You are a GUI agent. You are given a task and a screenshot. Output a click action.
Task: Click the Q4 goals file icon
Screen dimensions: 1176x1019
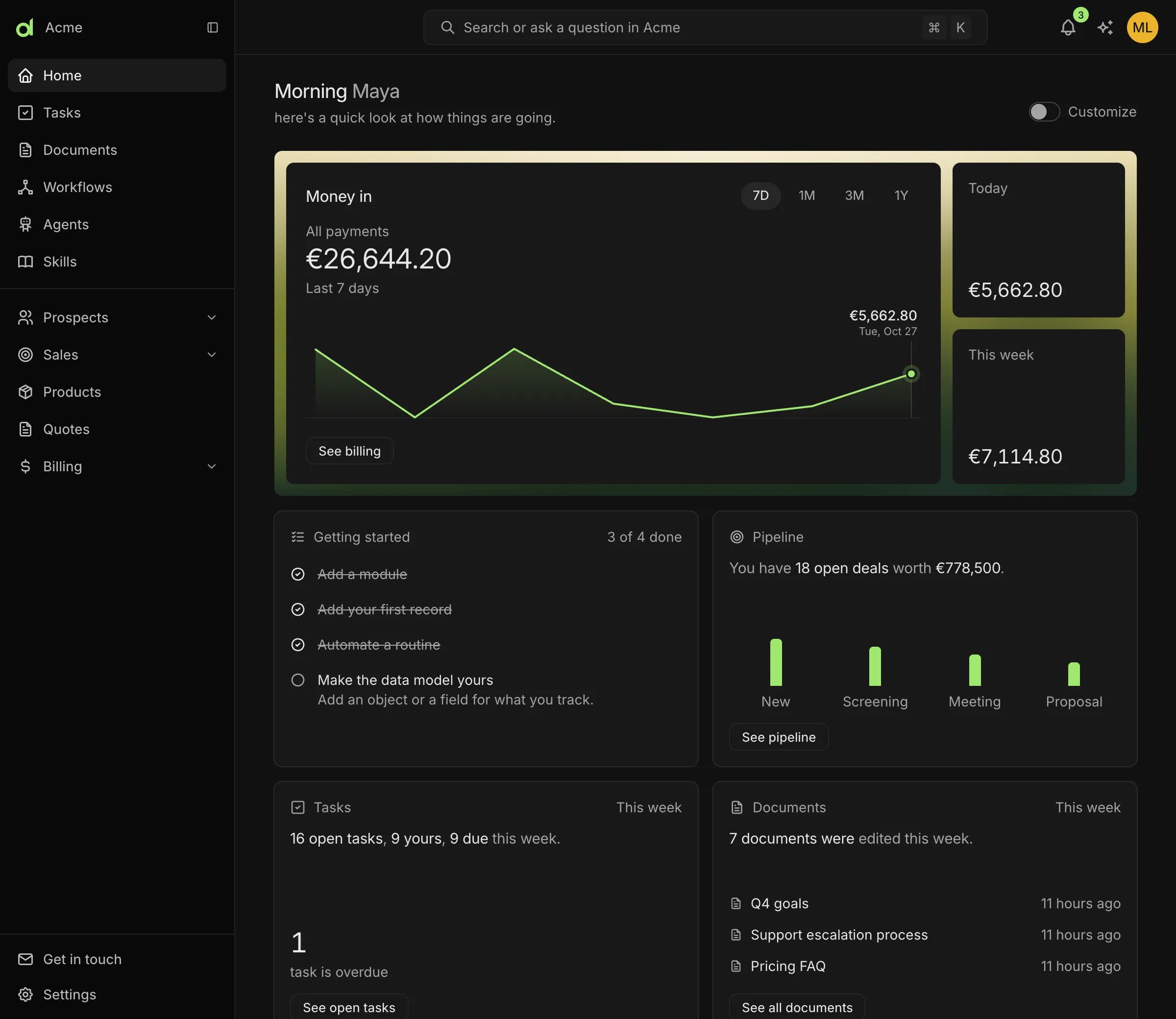click(736, 903)
